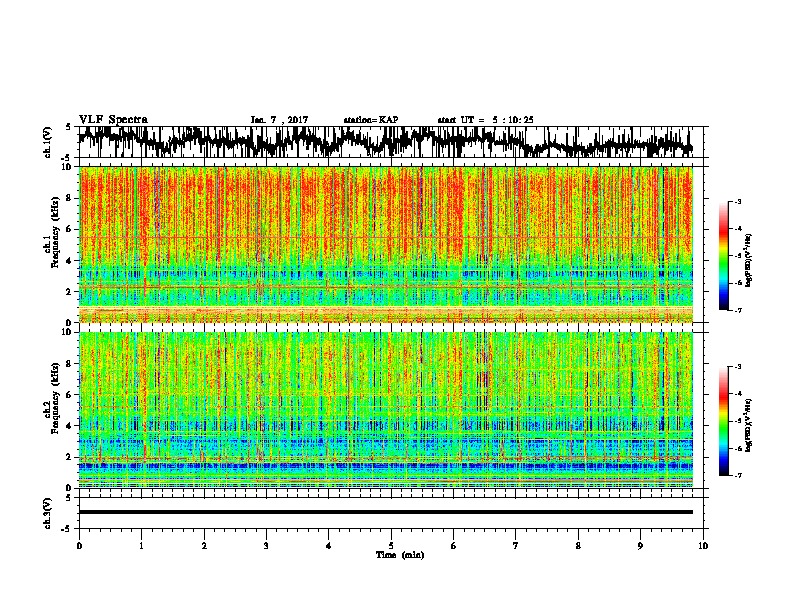Click the "VLF Spectra" plot title
The image size is (792, 612).
click(x=113, y=120)
